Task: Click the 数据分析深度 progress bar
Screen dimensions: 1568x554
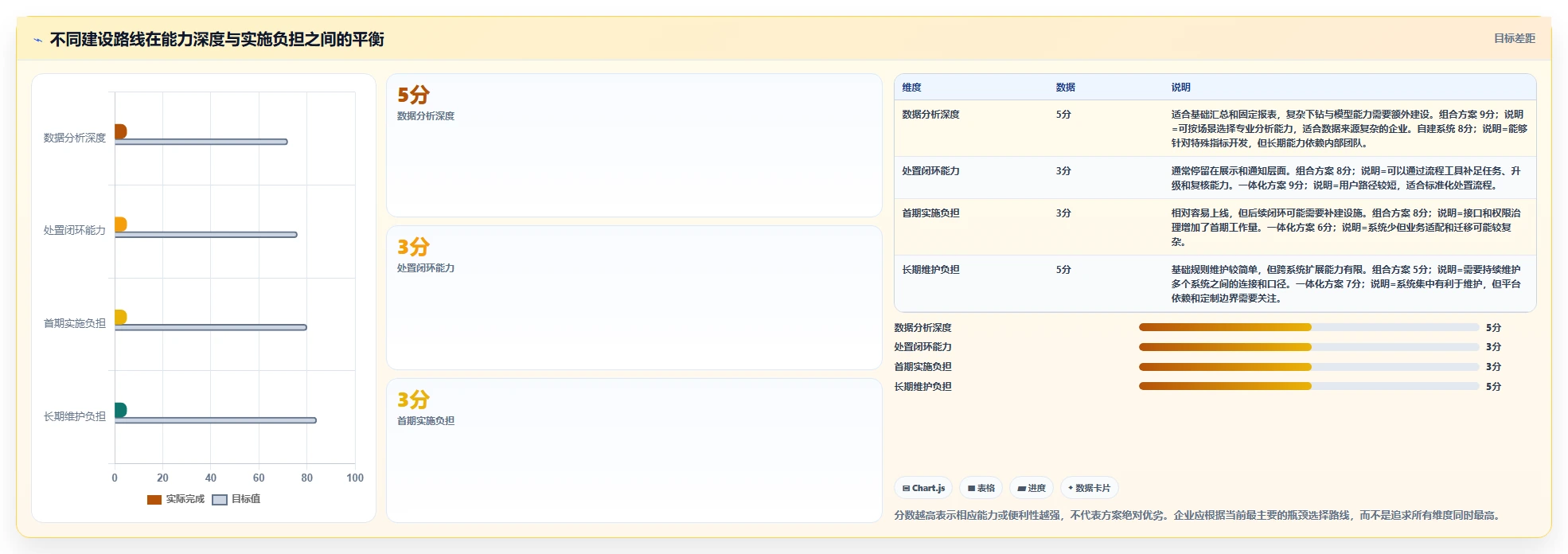Action: click(1309, 327)
